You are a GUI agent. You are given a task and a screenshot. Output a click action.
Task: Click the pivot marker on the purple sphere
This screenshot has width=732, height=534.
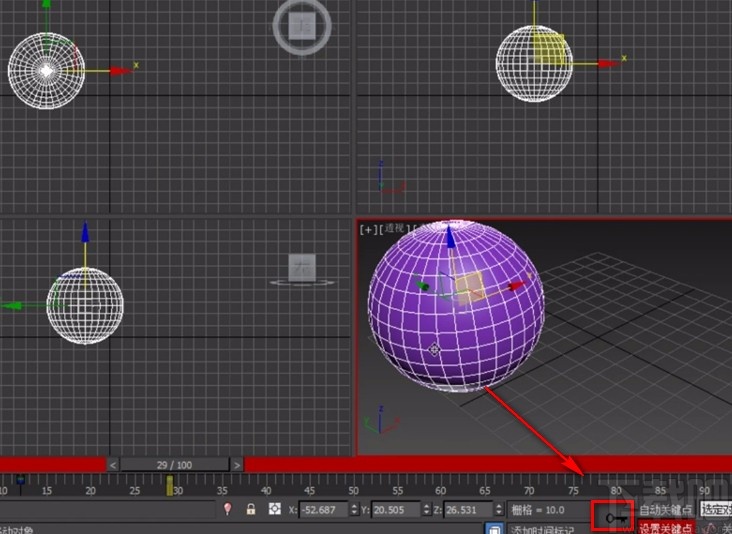pyautogui.click(x=434, y=349)
